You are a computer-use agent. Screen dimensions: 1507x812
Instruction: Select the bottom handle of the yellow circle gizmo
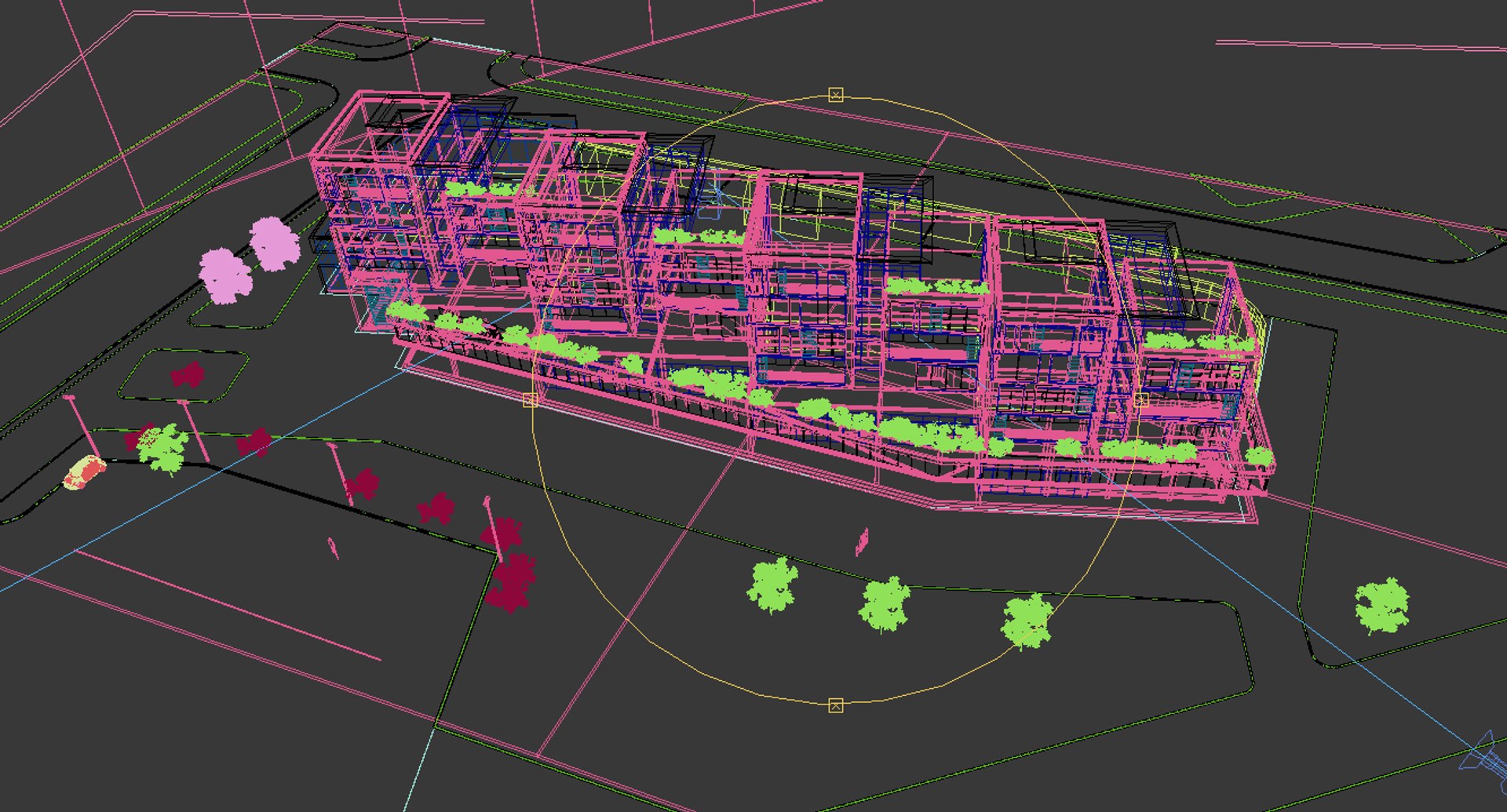coord(836,705)
